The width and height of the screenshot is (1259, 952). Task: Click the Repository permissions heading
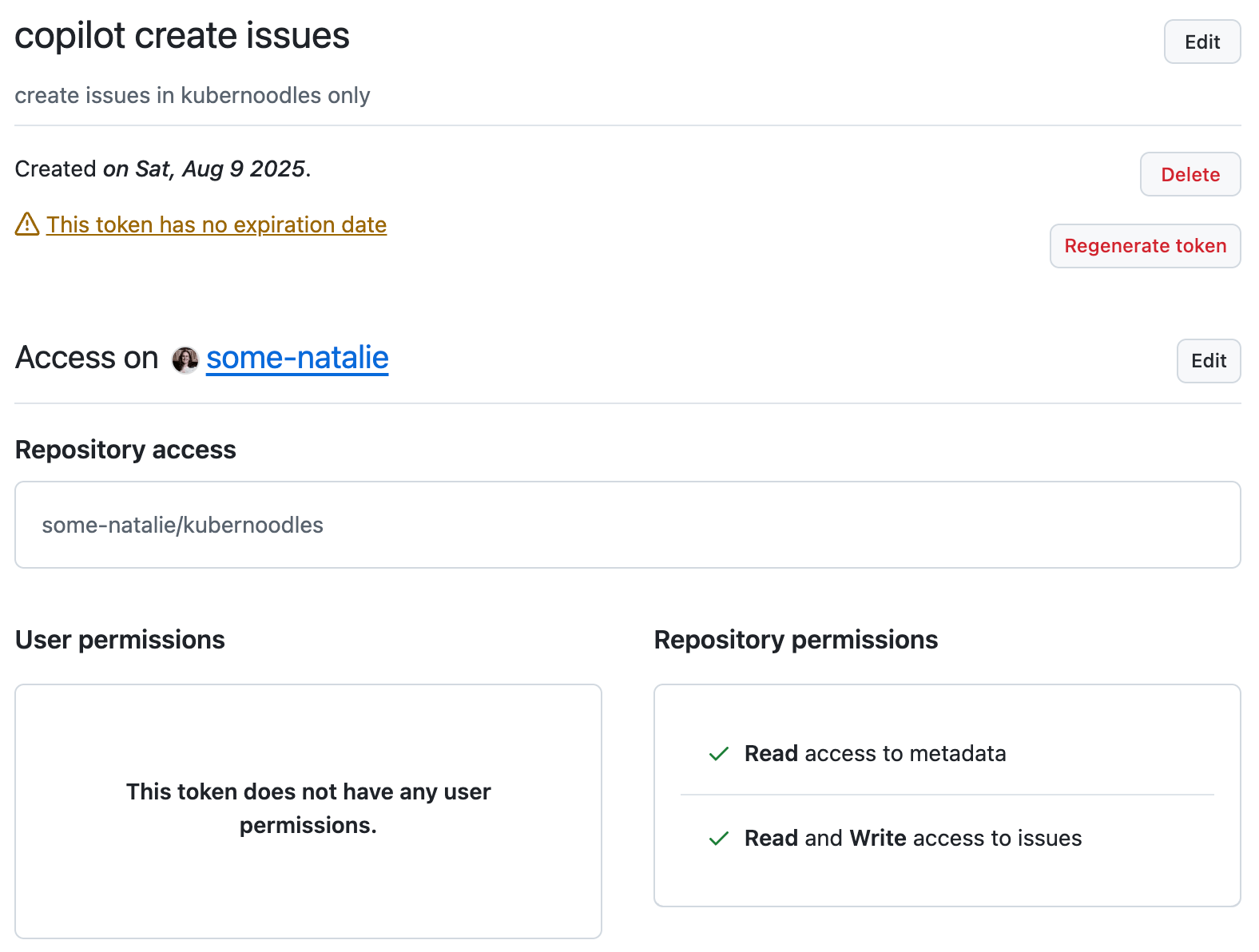pos(796,640)
